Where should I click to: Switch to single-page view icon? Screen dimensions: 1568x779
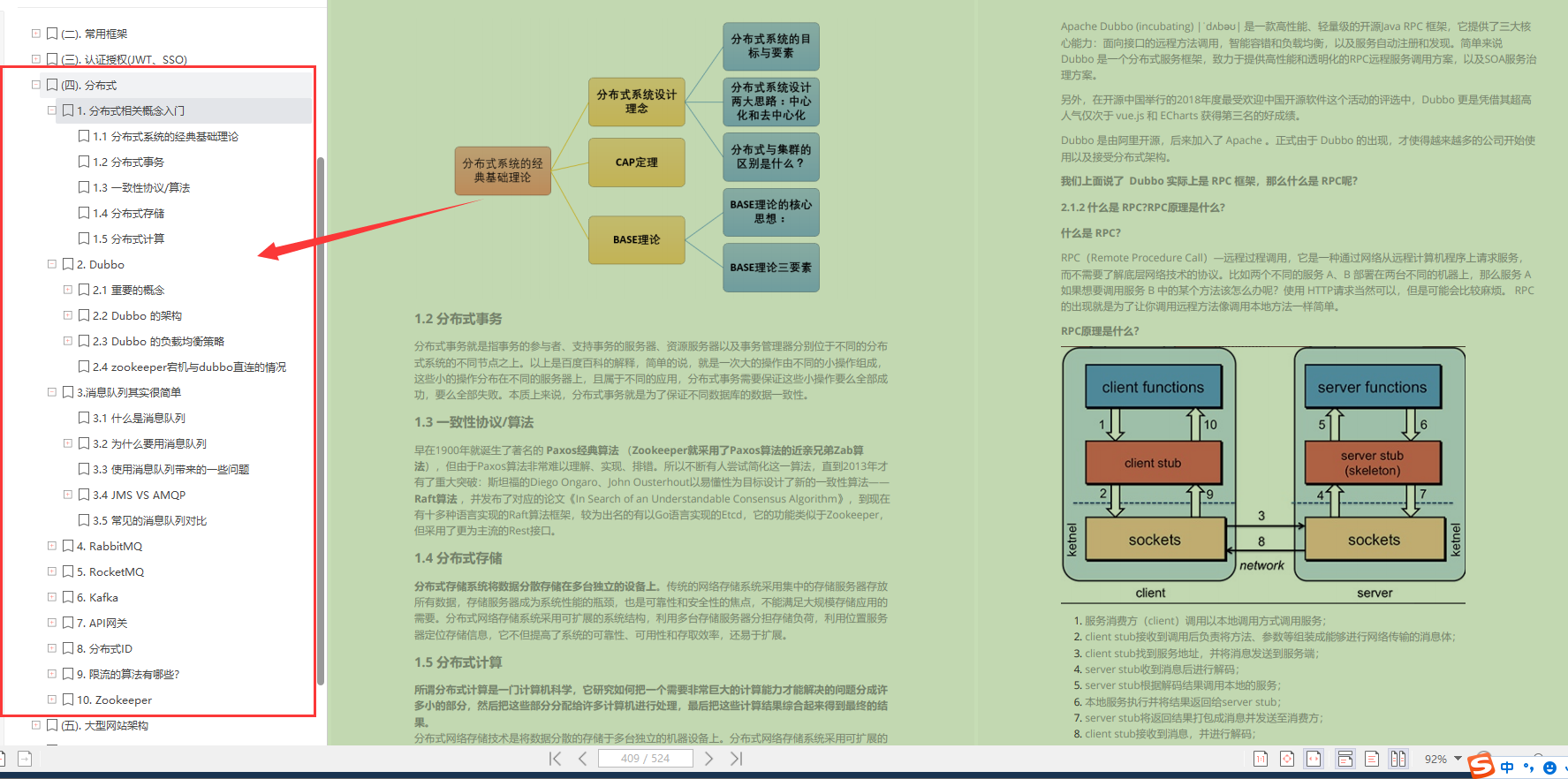click(1372, 759)
